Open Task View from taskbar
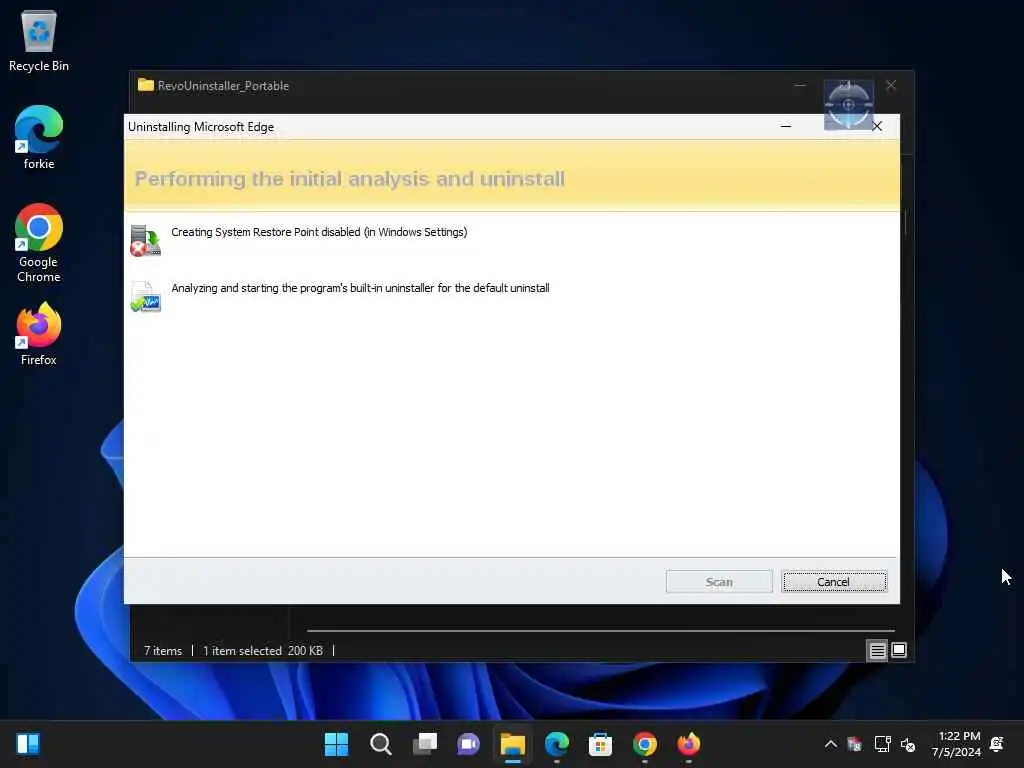This screenshot has height=768, width=1024. (424, 744)
